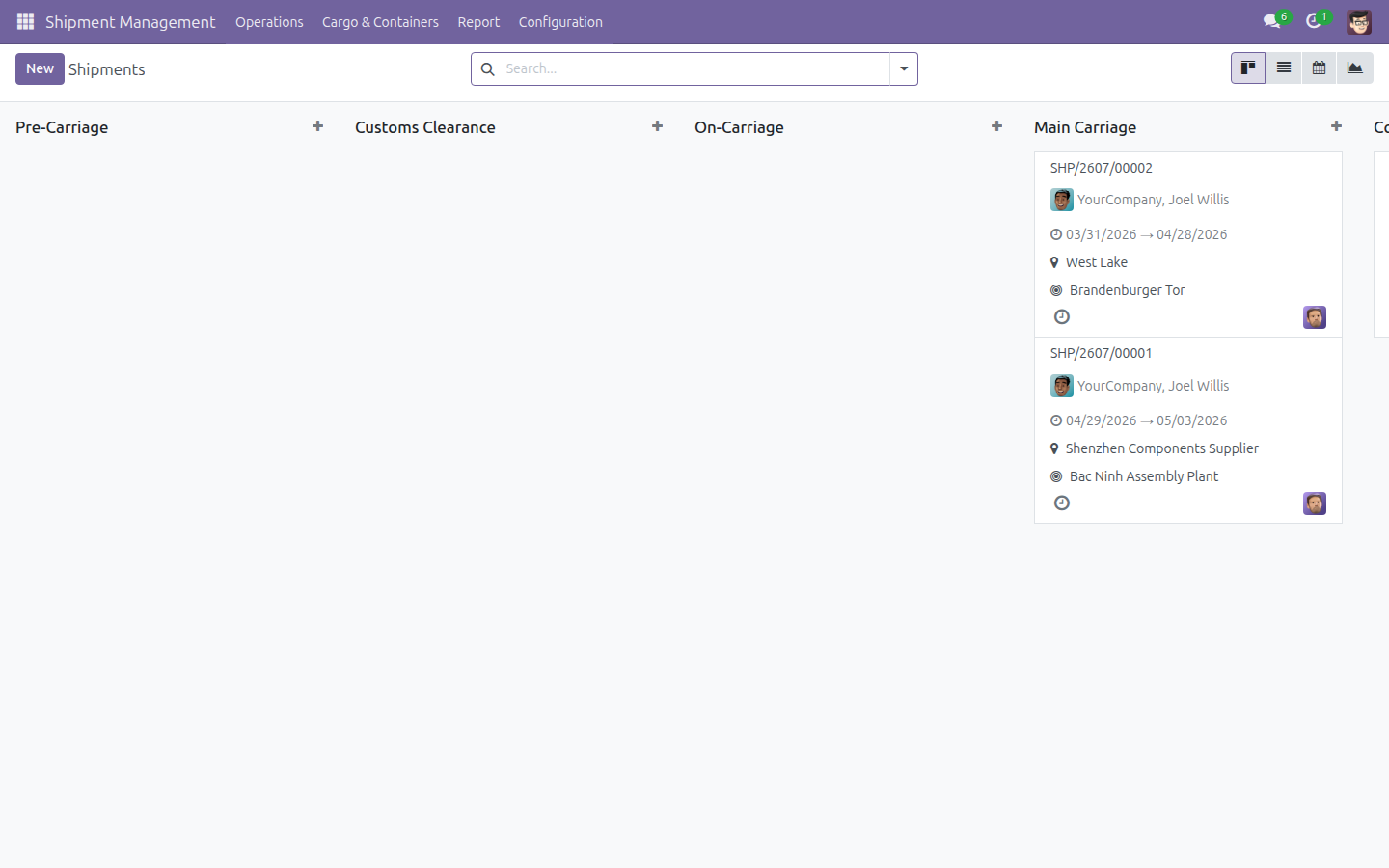The height and width of the screenshot is (868, 1389).
Task: Click the On-Carriage column header
Action: [x=739, y=127]
